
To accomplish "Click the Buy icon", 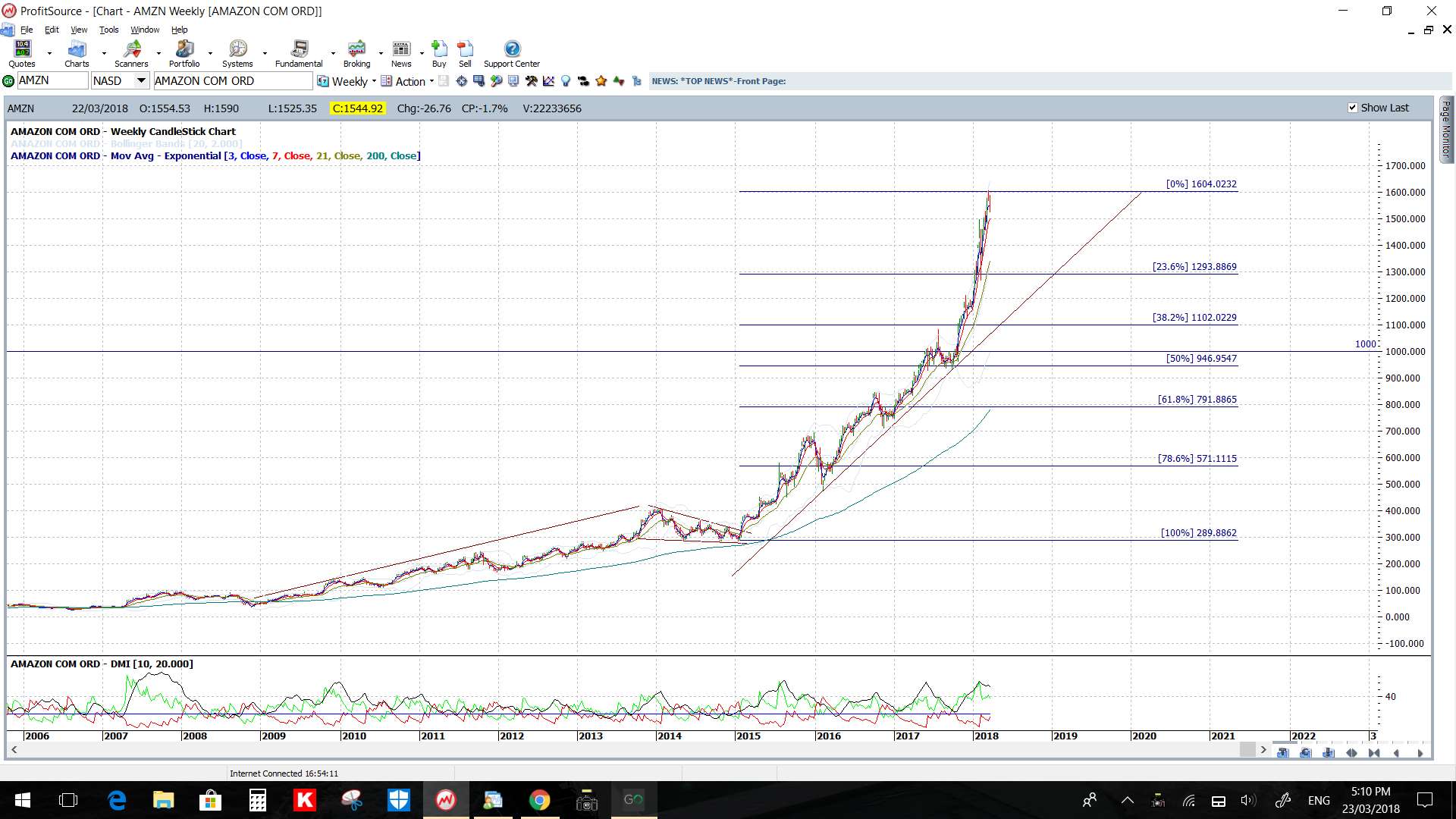I will pyautogui.click(x=439, y=54).
